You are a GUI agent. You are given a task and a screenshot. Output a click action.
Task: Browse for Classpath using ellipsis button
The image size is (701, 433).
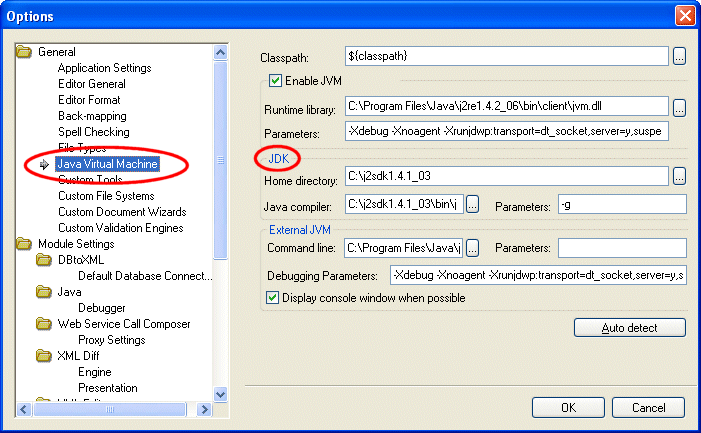pyautogui.click(x=679, y=56)
